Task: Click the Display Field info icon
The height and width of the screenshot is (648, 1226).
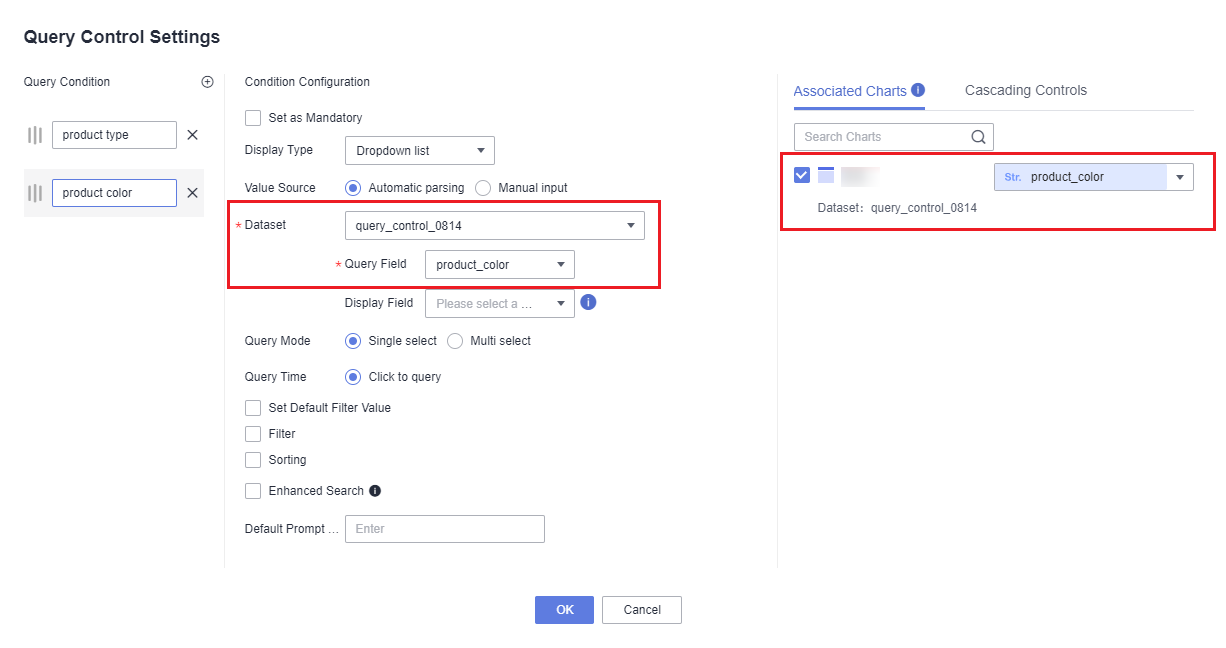Action: (x=588, y=302)
